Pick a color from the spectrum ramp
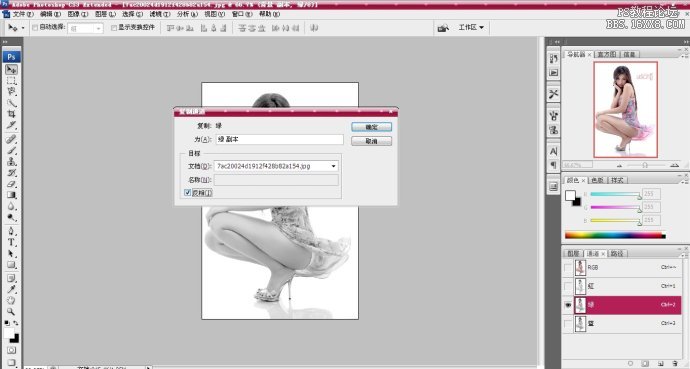This screenshot has height=369, width=690. 615,236
